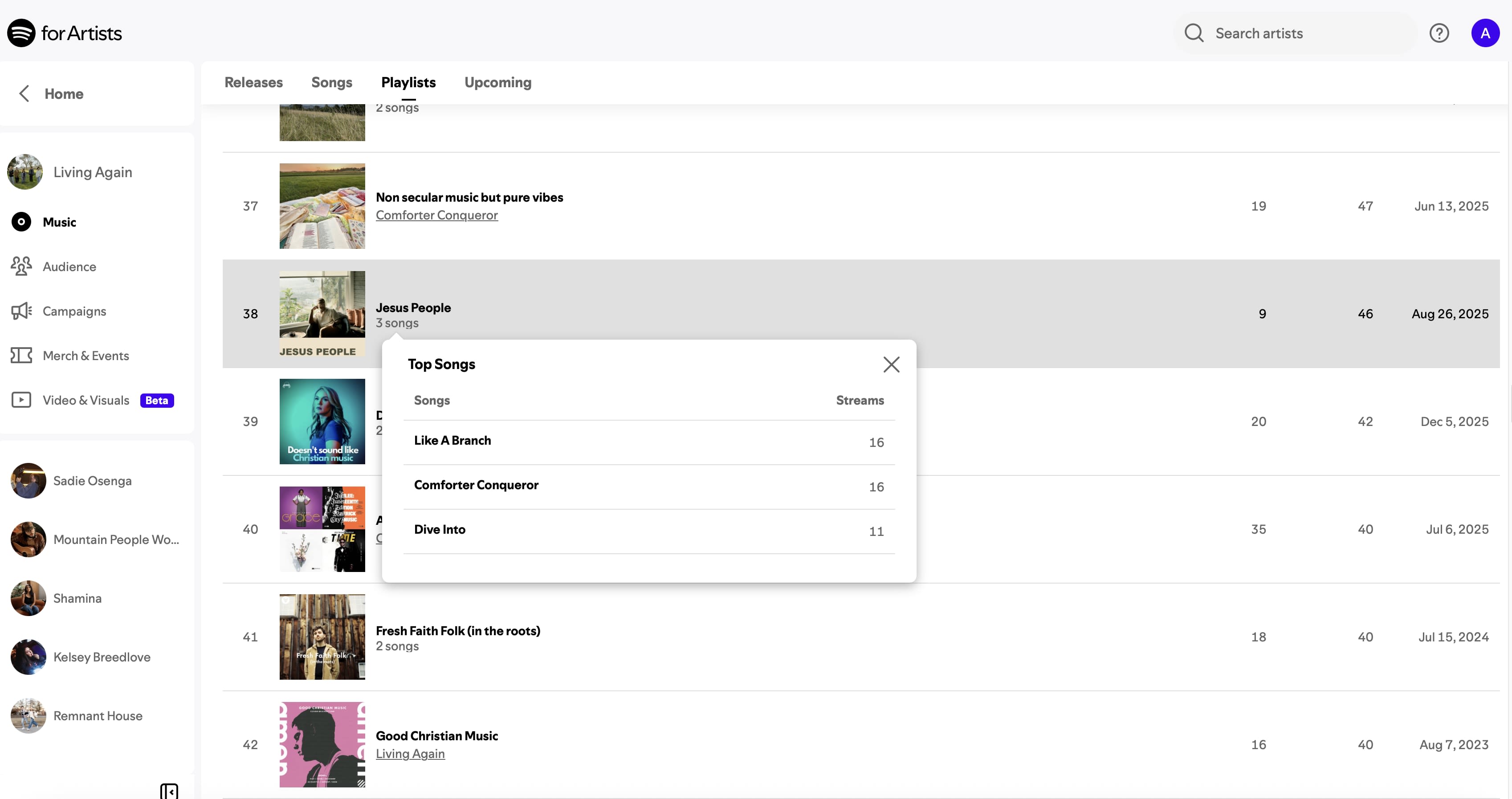This screenshot has height=799, width=1512.
Task: Open the Upcoming tab
Action: [498, 83]
